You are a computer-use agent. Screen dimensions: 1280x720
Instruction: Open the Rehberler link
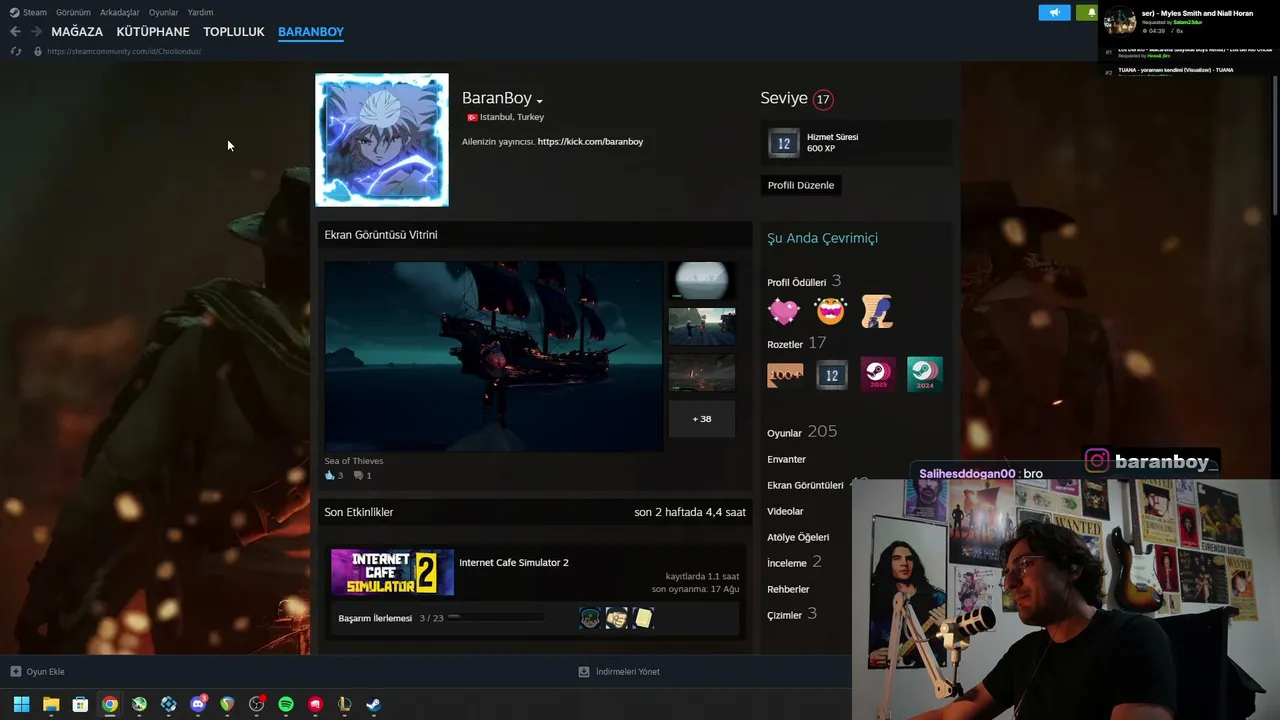coord(788,589)
